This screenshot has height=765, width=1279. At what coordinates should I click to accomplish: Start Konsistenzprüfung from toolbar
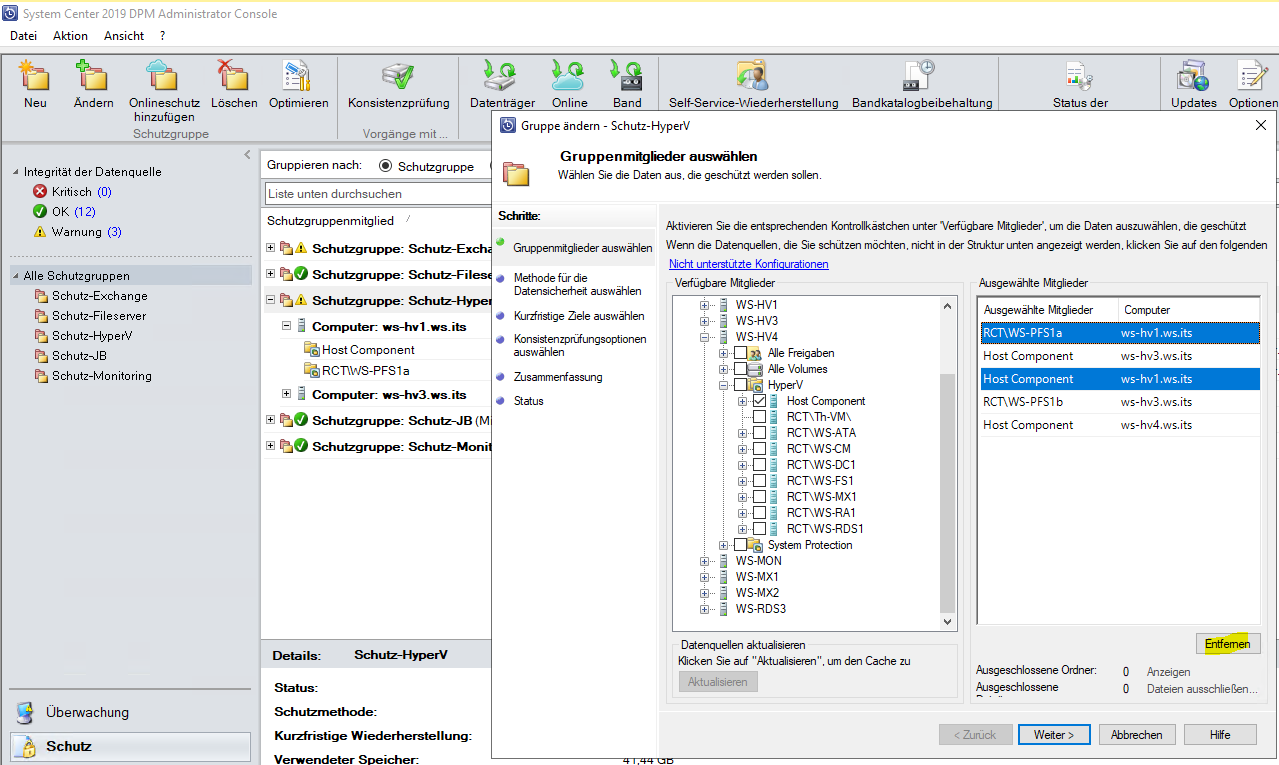click(x=399, y=77)
